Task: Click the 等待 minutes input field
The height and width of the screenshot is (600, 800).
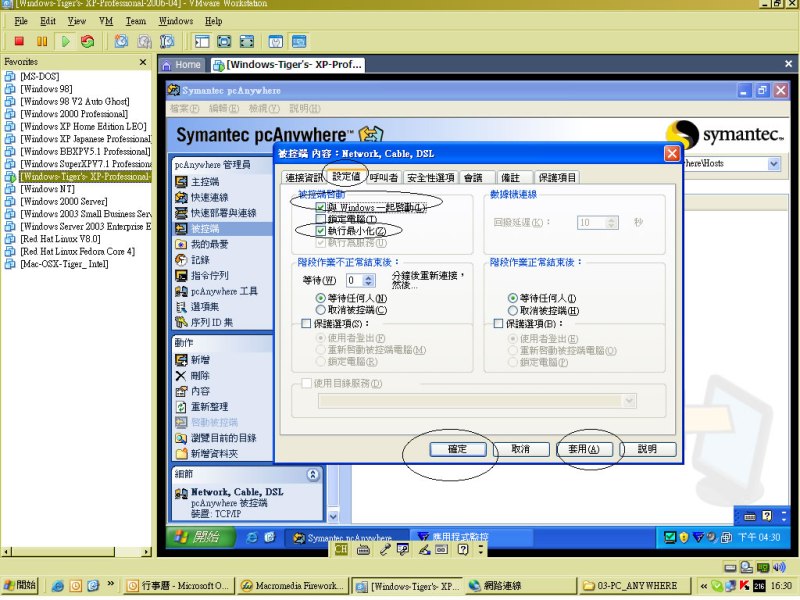Action: [x=354, y=280]
